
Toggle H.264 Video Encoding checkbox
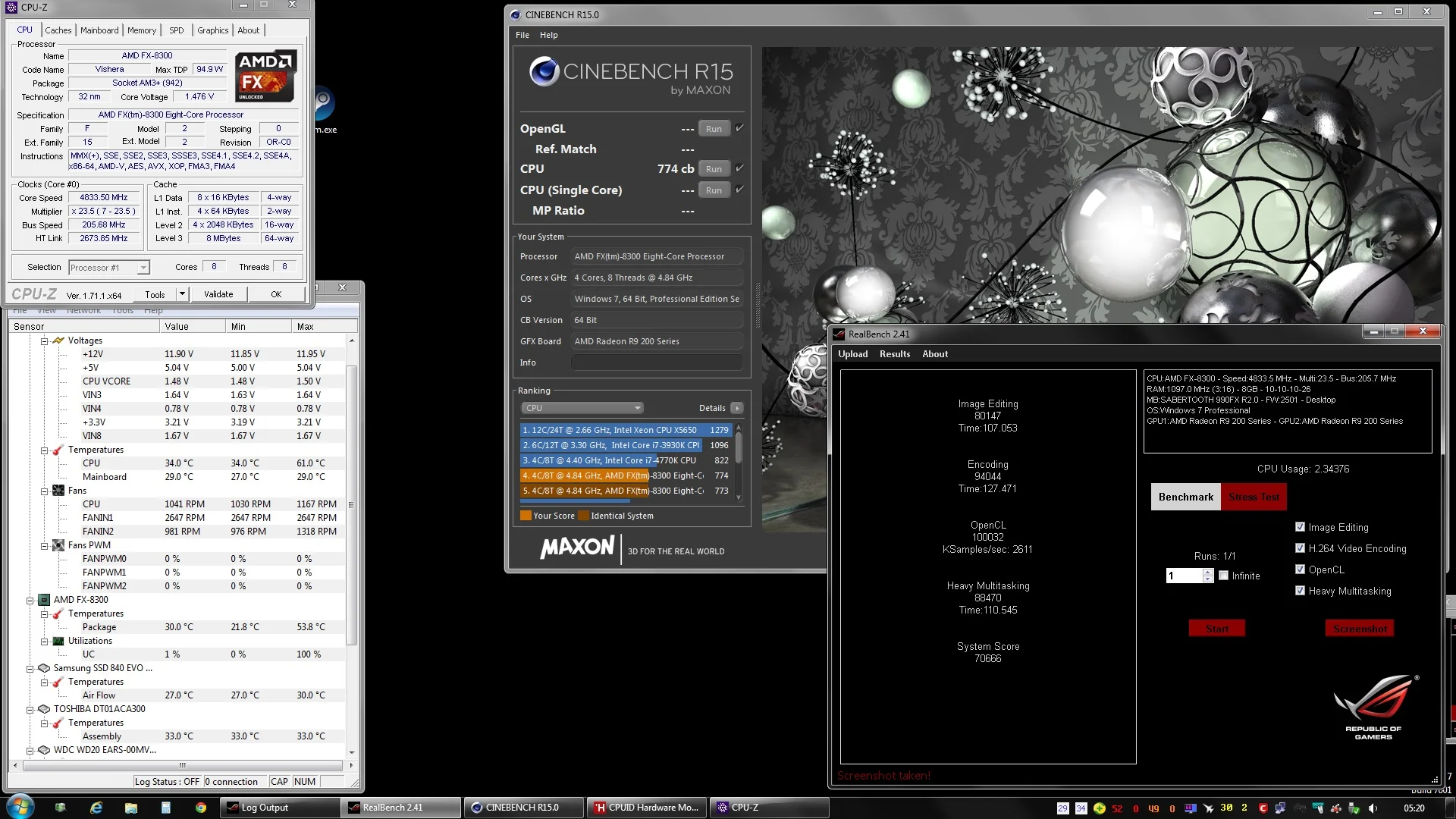click(1301, 548)
